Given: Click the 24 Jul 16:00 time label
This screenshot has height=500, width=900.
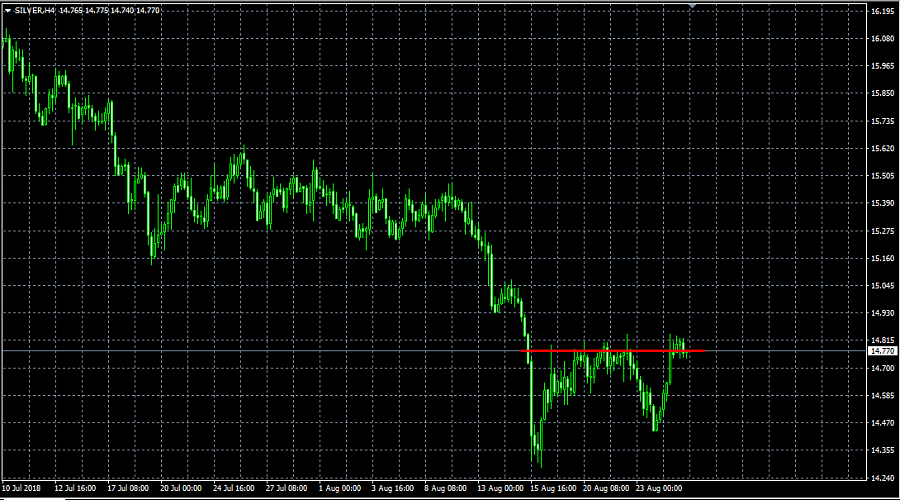Looking at the screenshot, I should coord(232,489).
